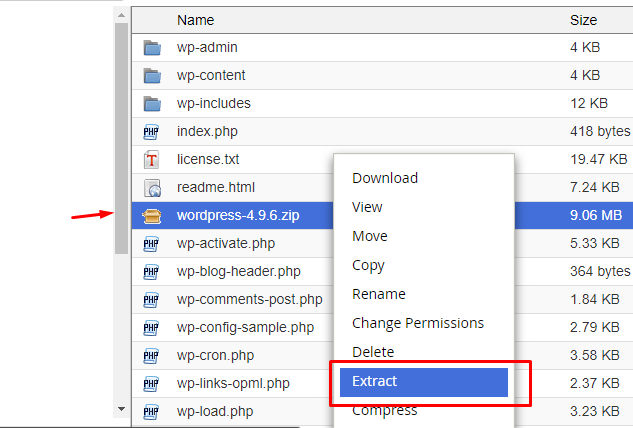Click the 1.84 KB size value
Viewport: 633px width, 428px height.
(x=595, y=300)
